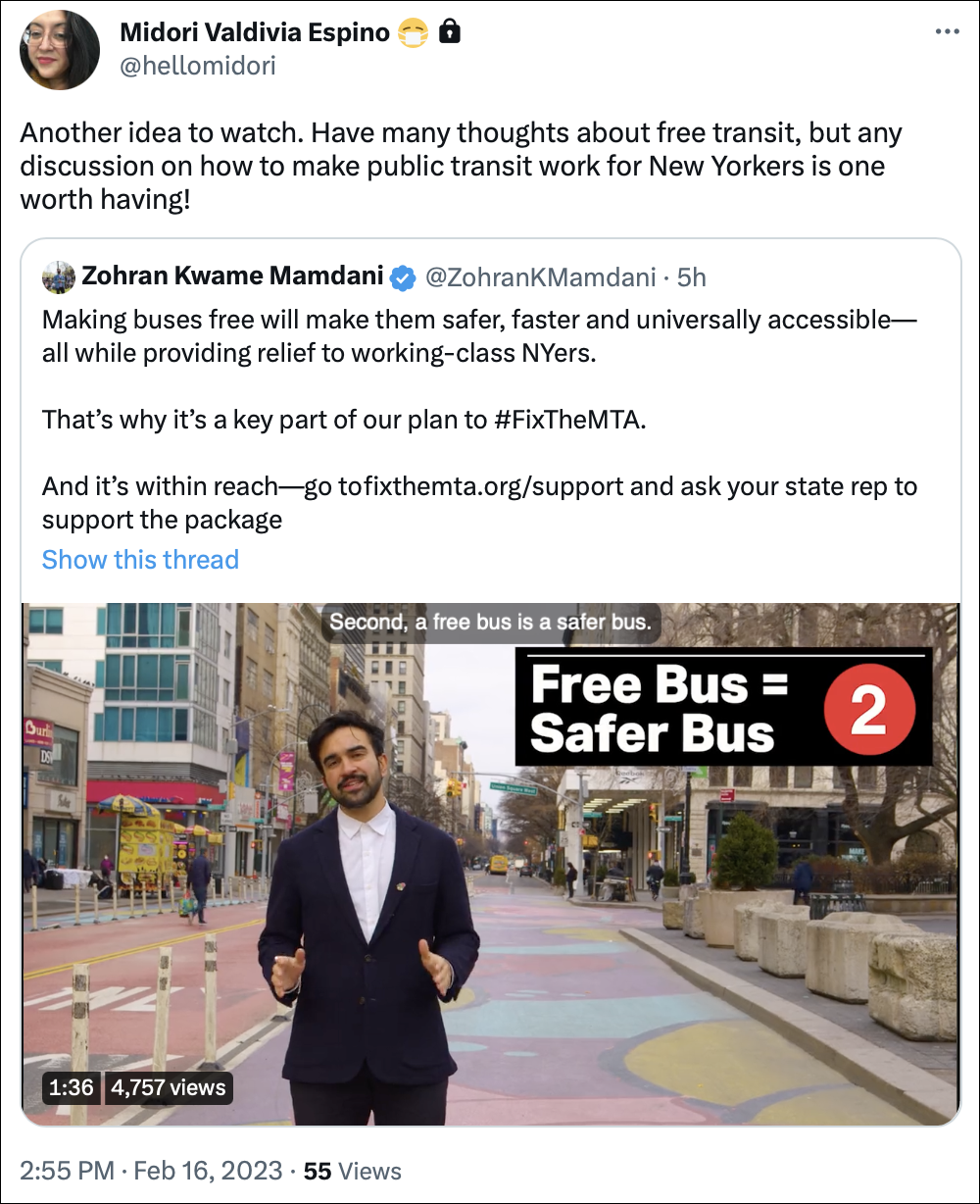
Task: Click the 4,757 views video label
Action: 168,1086
